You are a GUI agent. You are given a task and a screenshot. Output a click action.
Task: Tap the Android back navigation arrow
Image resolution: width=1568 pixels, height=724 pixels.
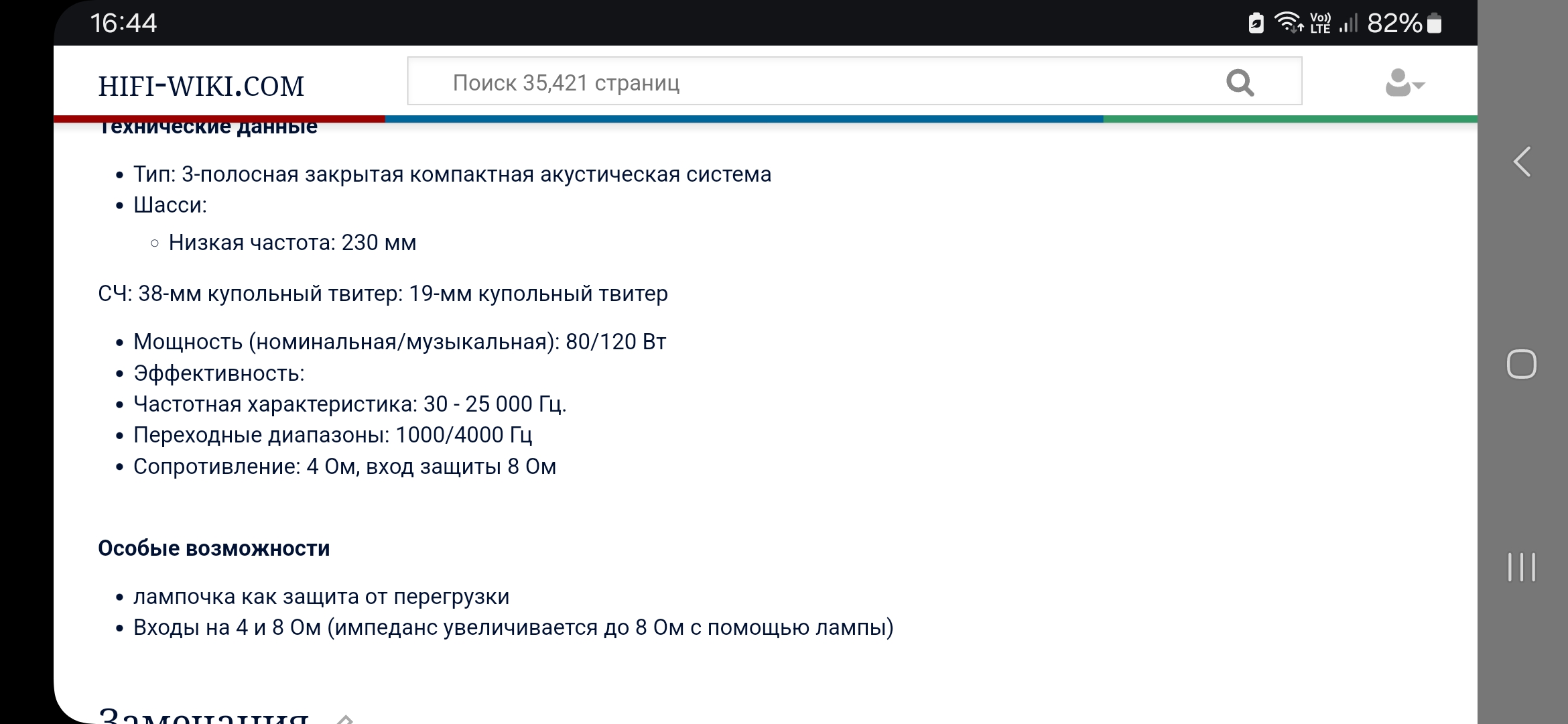1522,162
